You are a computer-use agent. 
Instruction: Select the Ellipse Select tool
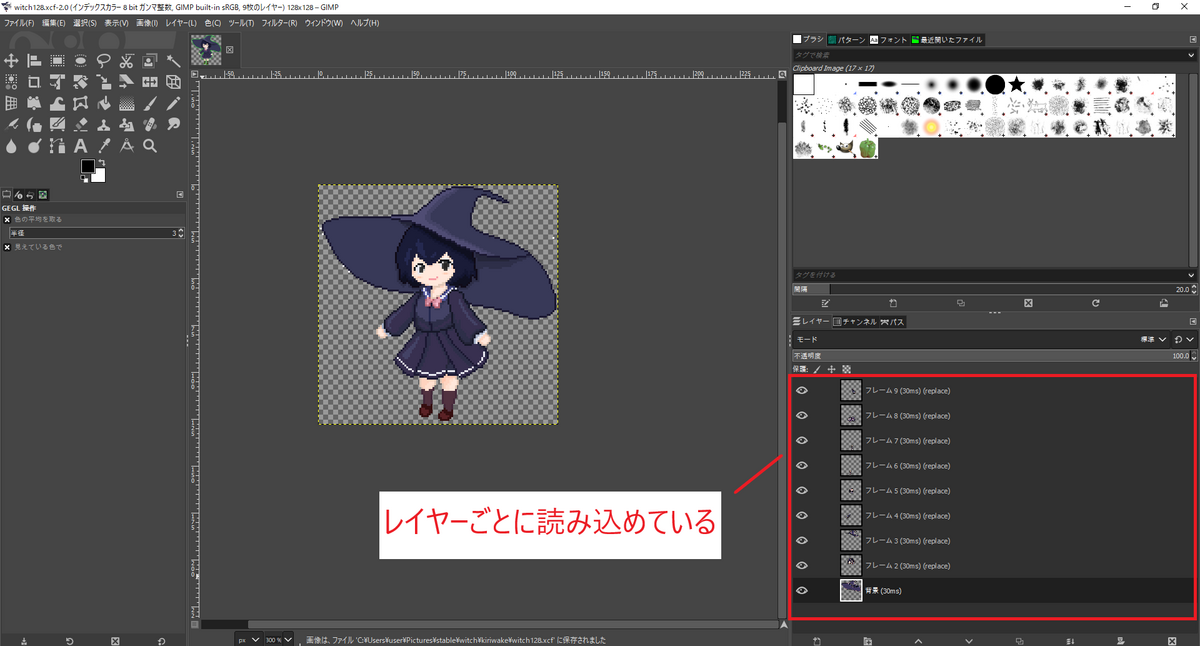tap(80, 60)
